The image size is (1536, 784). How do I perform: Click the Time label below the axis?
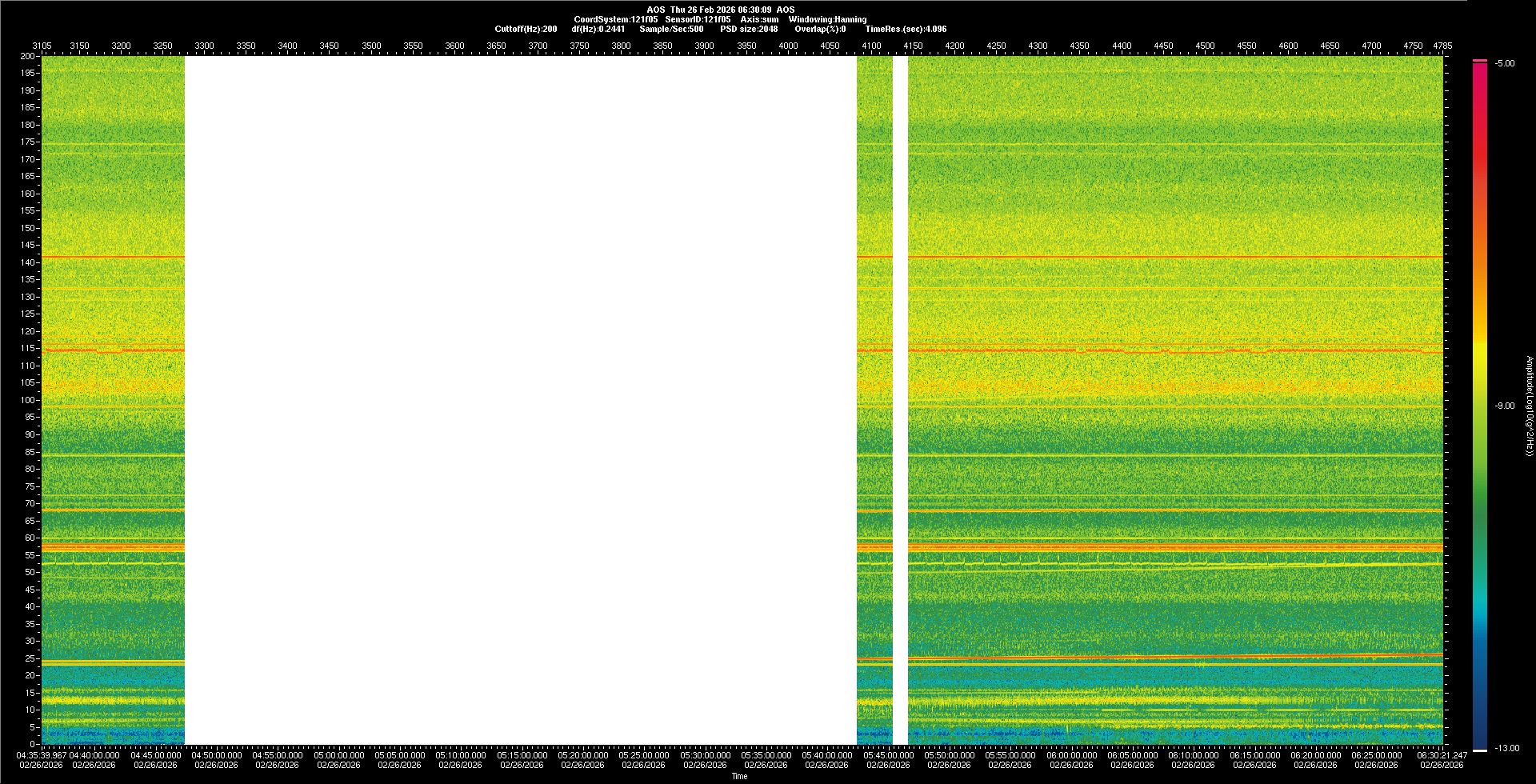coord(739,776)
